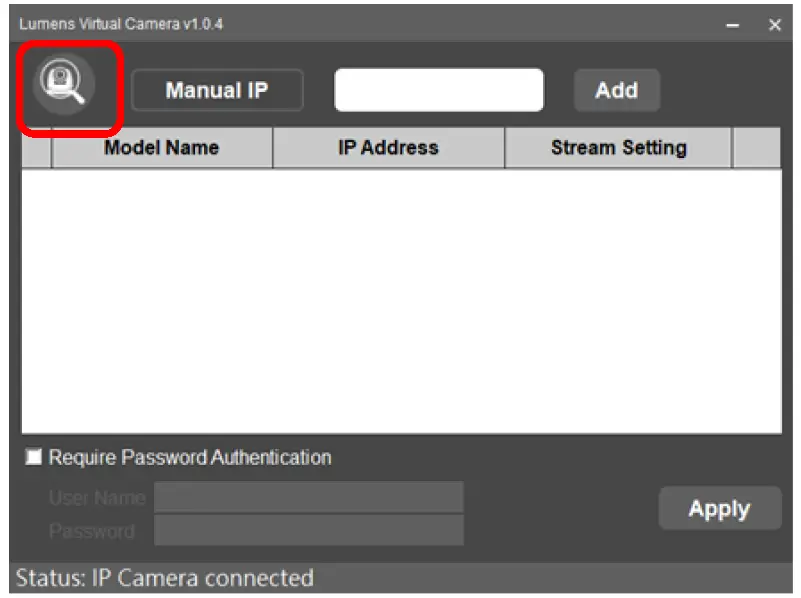Close the Lumens Virtual Camera window
The height and width of the screenshot is (598, 801).
tap(775, 25)
